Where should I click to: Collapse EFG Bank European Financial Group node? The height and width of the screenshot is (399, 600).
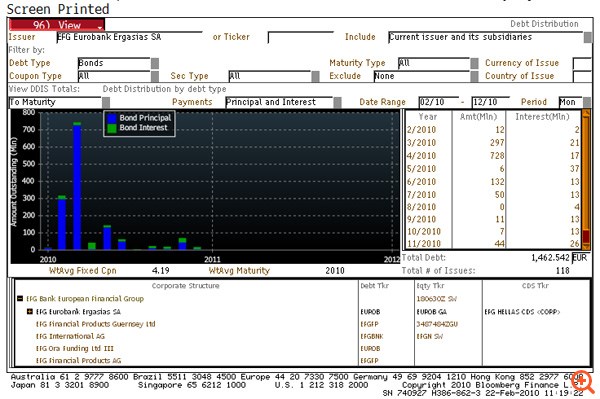click(20, 298)
